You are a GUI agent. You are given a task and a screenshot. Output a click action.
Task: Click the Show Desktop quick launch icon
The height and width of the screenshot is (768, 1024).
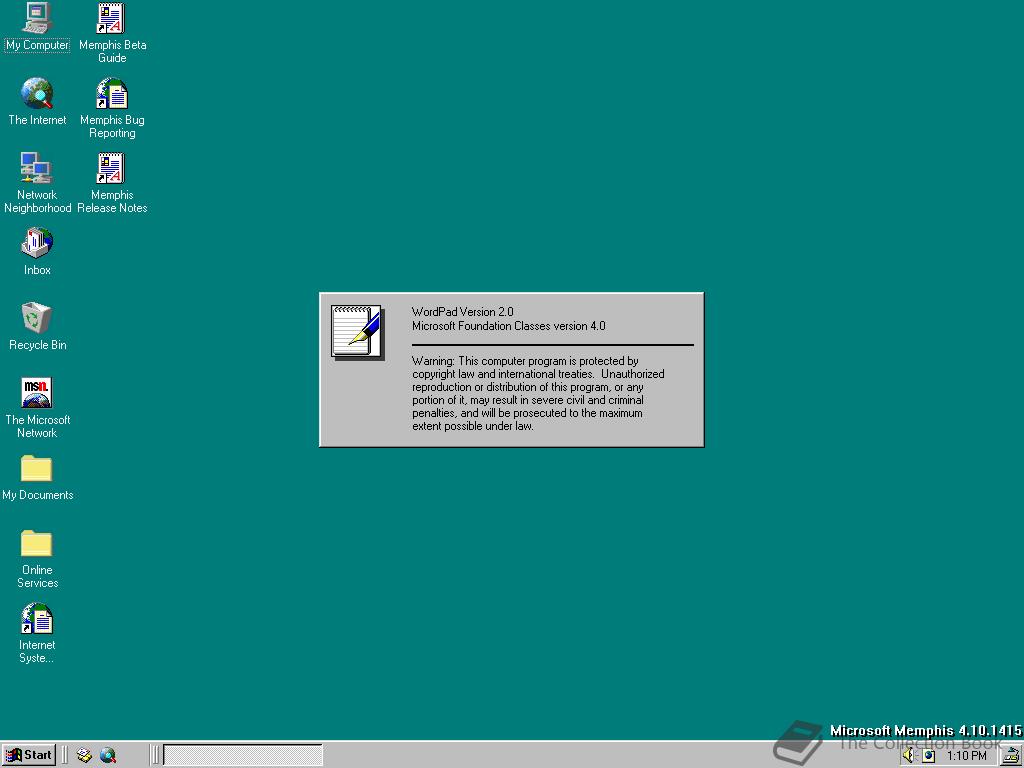pyautogui.click(x=84, y=756)
